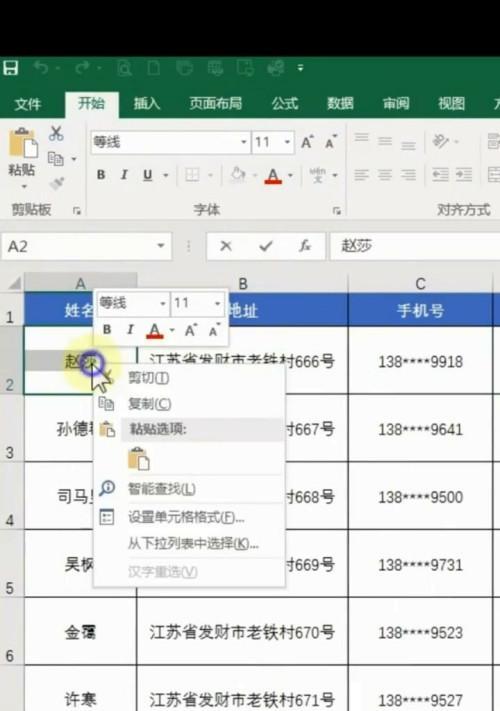Open the ribbon font name 等线 dropdown
Screen dimensions: 500x711
click(x=244, y=142)
